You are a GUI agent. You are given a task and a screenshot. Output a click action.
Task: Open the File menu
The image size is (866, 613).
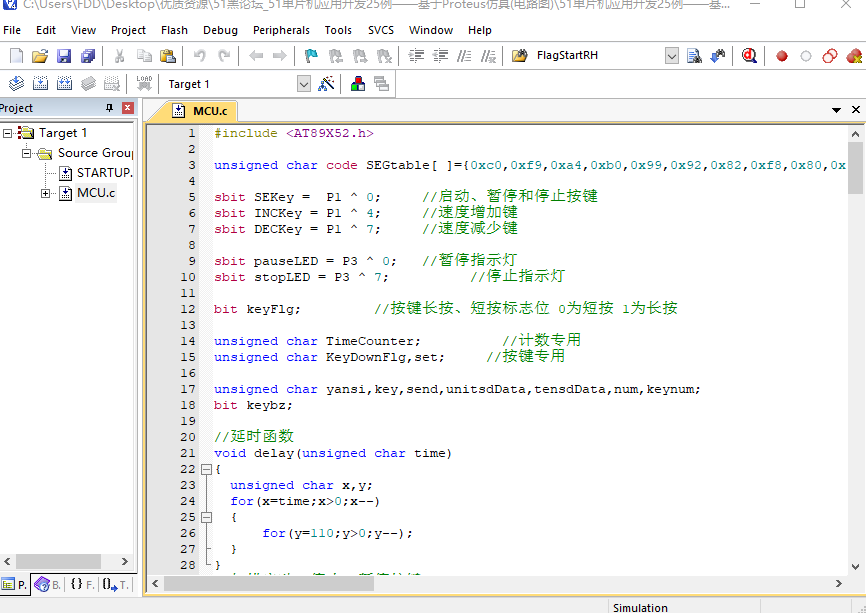[x=12, y=30]
